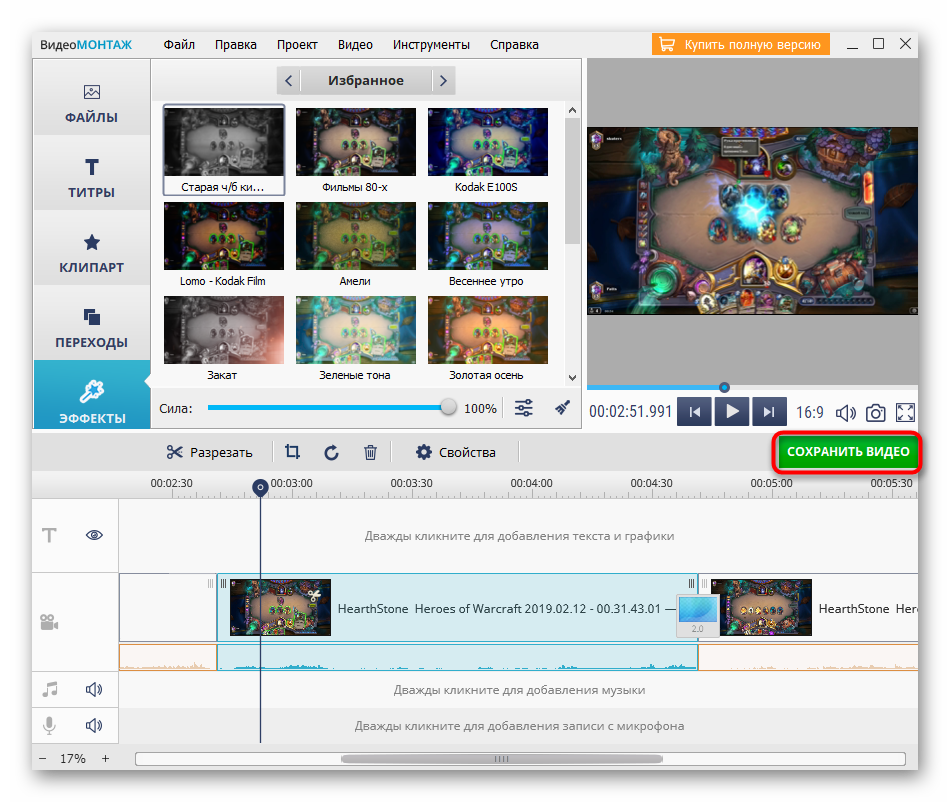Screen dimensions: 950x802
Task: Open effect settings sliders icon
Action: (x=523, y=408)
